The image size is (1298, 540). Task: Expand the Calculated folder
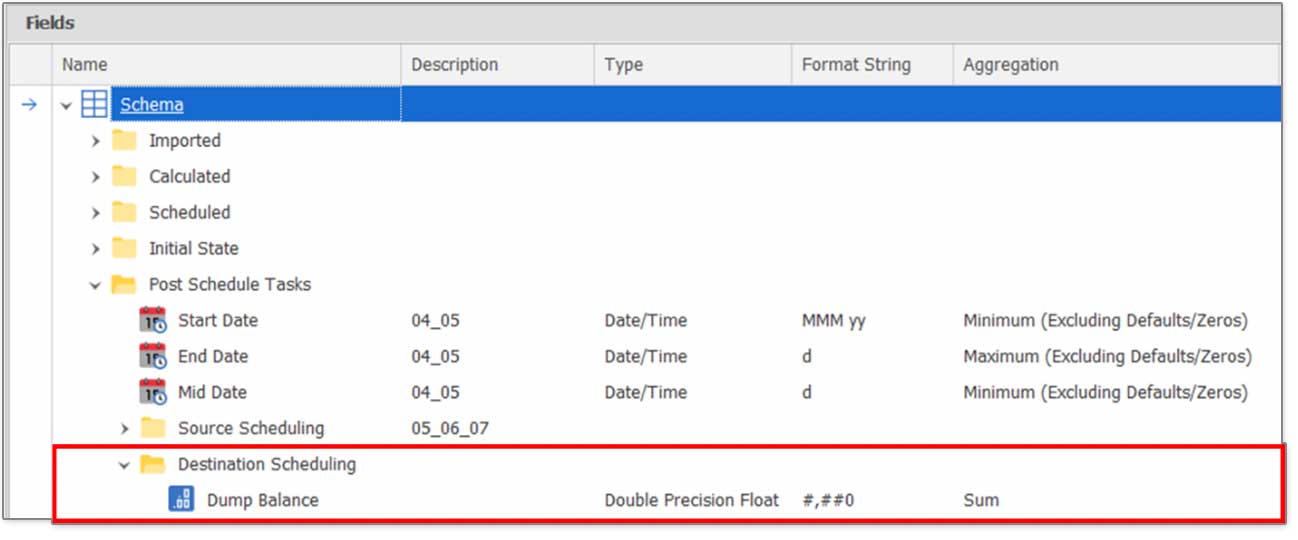coord(95,177)
